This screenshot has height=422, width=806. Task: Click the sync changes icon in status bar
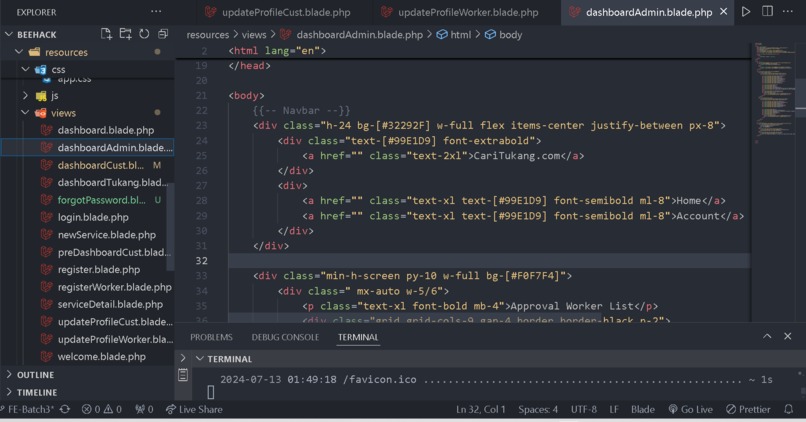[65, 409]
